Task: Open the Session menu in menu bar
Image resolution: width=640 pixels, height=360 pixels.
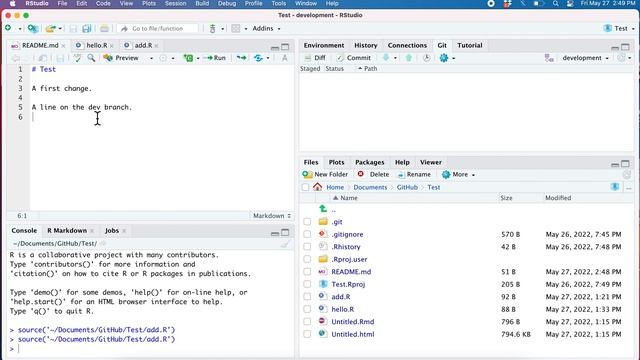Action: tap(176, 3)
